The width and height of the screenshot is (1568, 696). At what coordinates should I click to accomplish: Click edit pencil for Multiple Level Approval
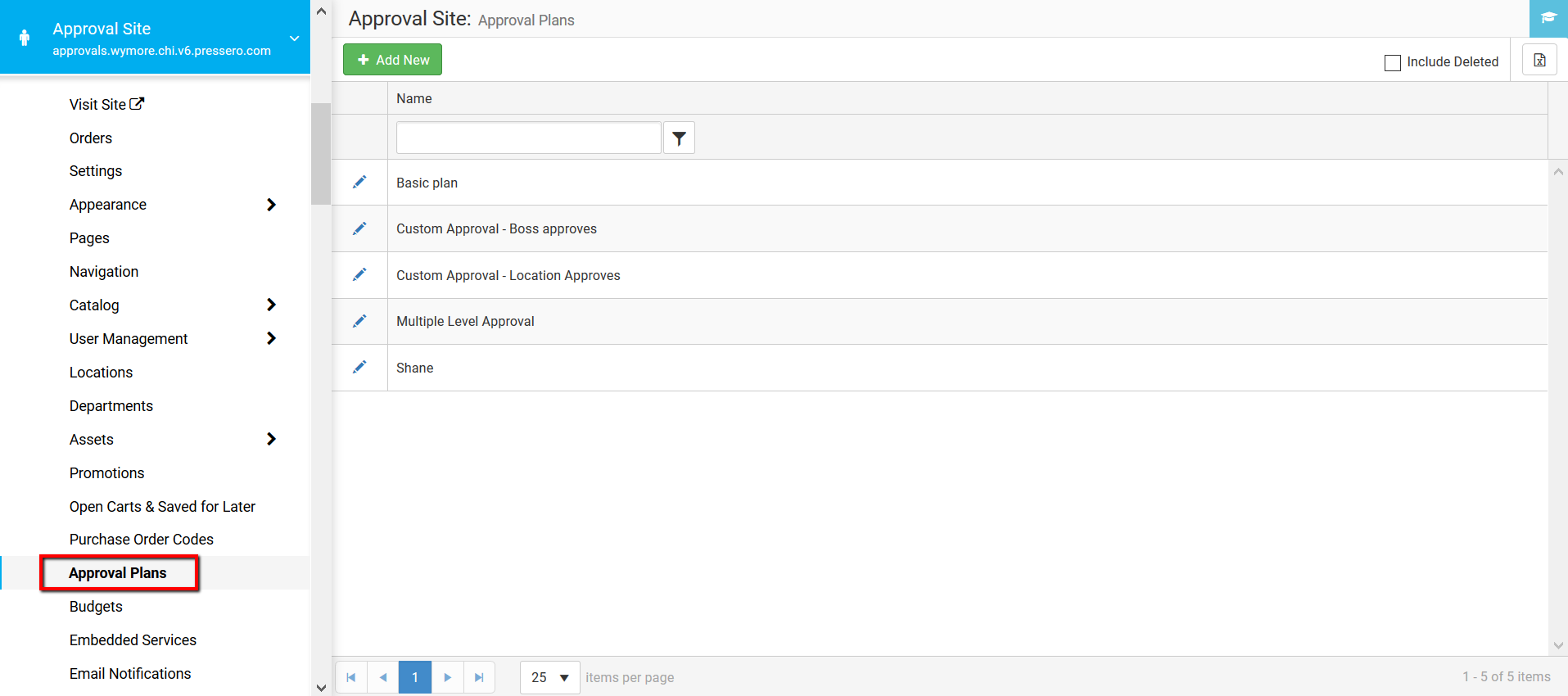(359, 321)
